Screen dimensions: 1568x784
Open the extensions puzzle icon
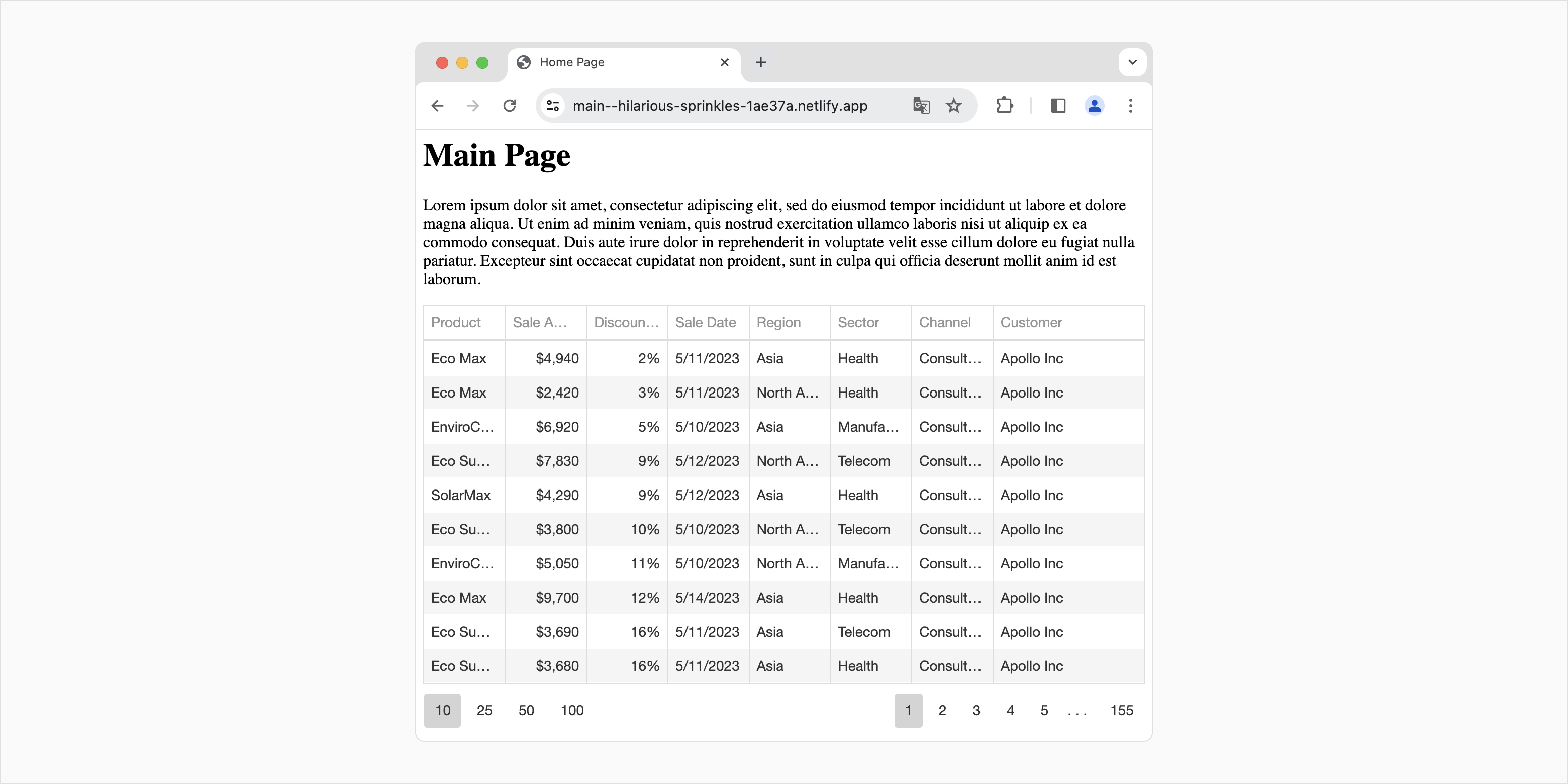tap(1004, 106)
